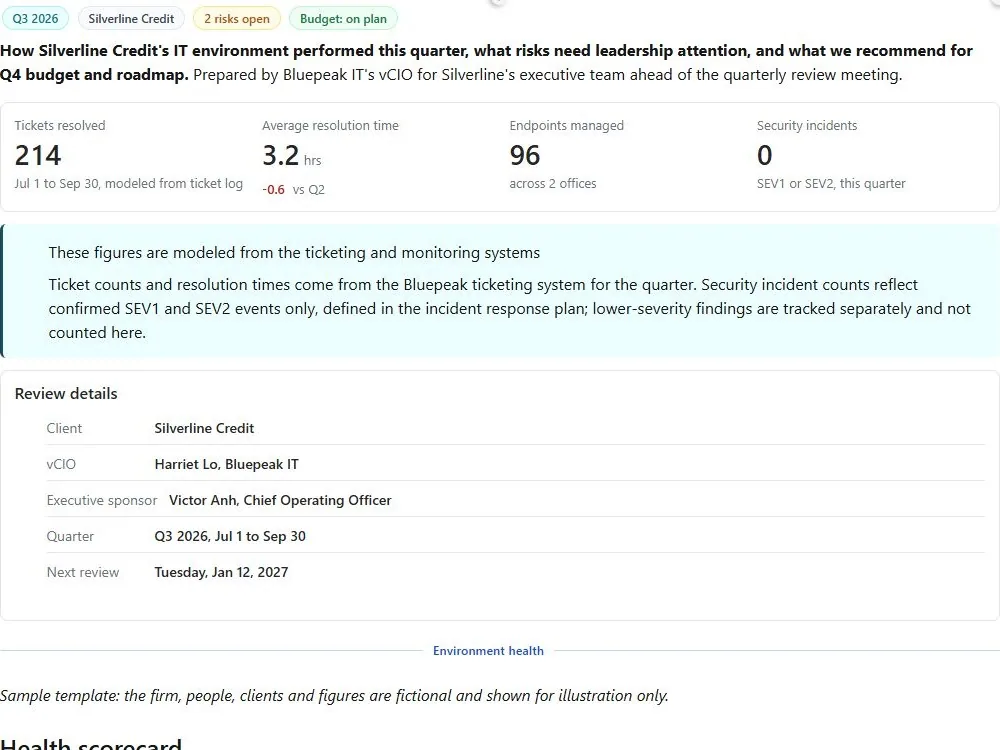Screen dimensions: 1000x750
Task: Click the Endpoints managed label
Action: click(566, 126)
